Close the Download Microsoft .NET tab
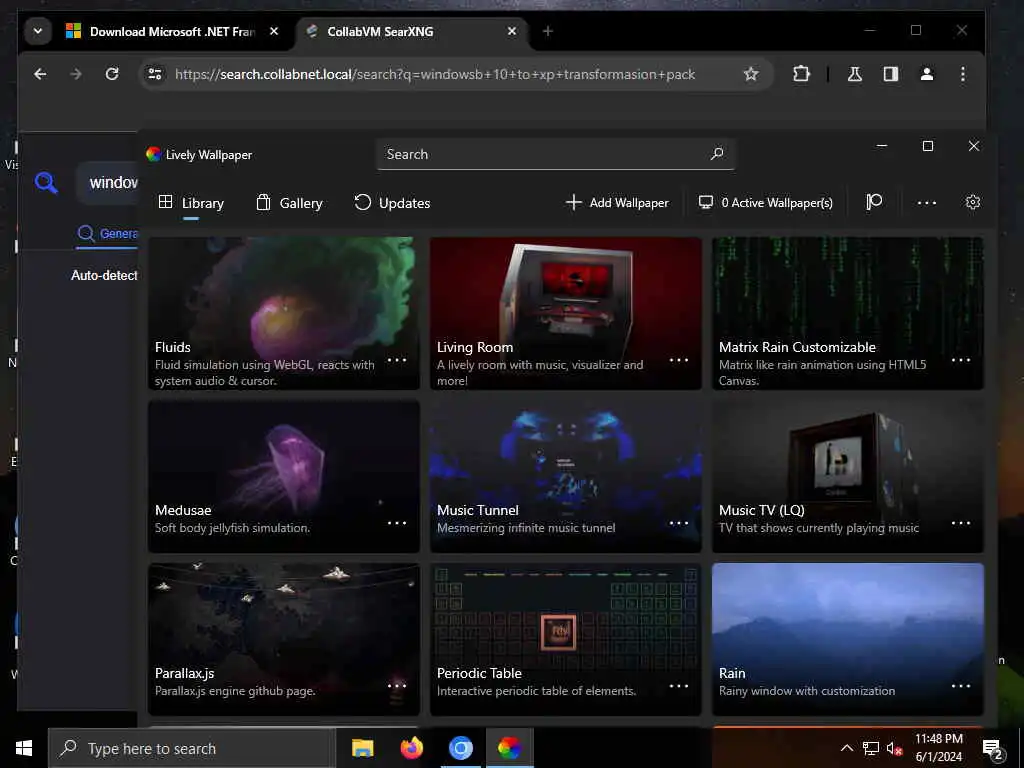 tap(274, 31)
